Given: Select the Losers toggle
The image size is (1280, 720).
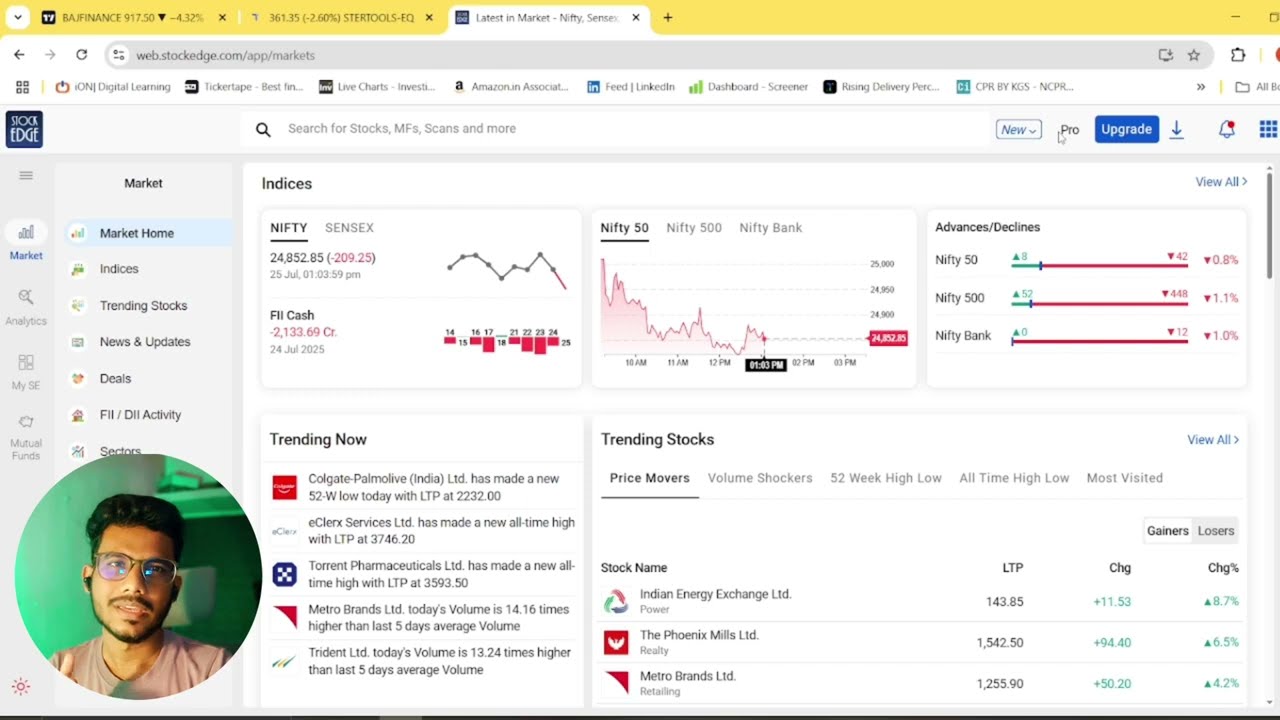Looking at the screenshot, I should (1216, 531).
